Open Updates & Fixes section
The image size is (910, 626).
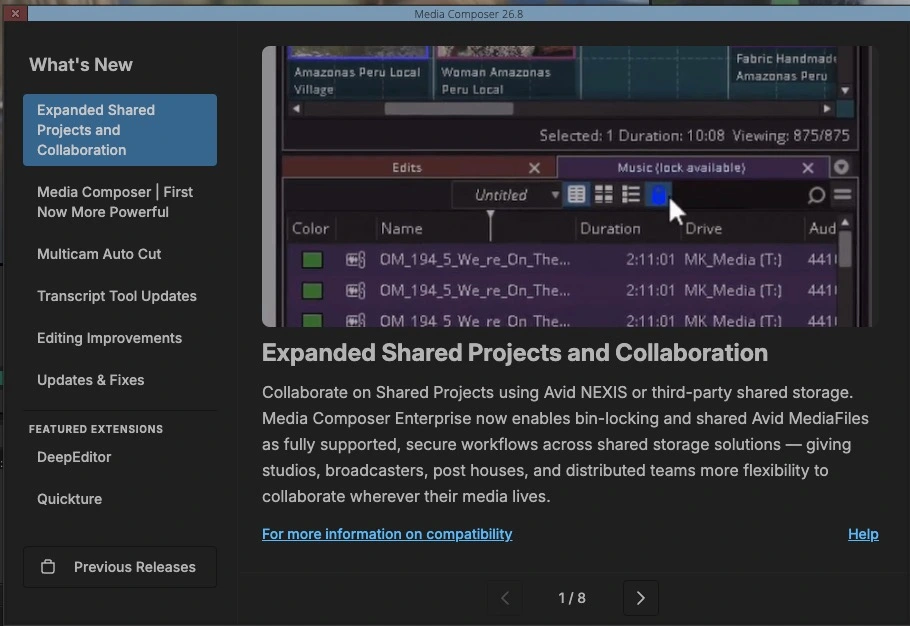pos(91,380)
